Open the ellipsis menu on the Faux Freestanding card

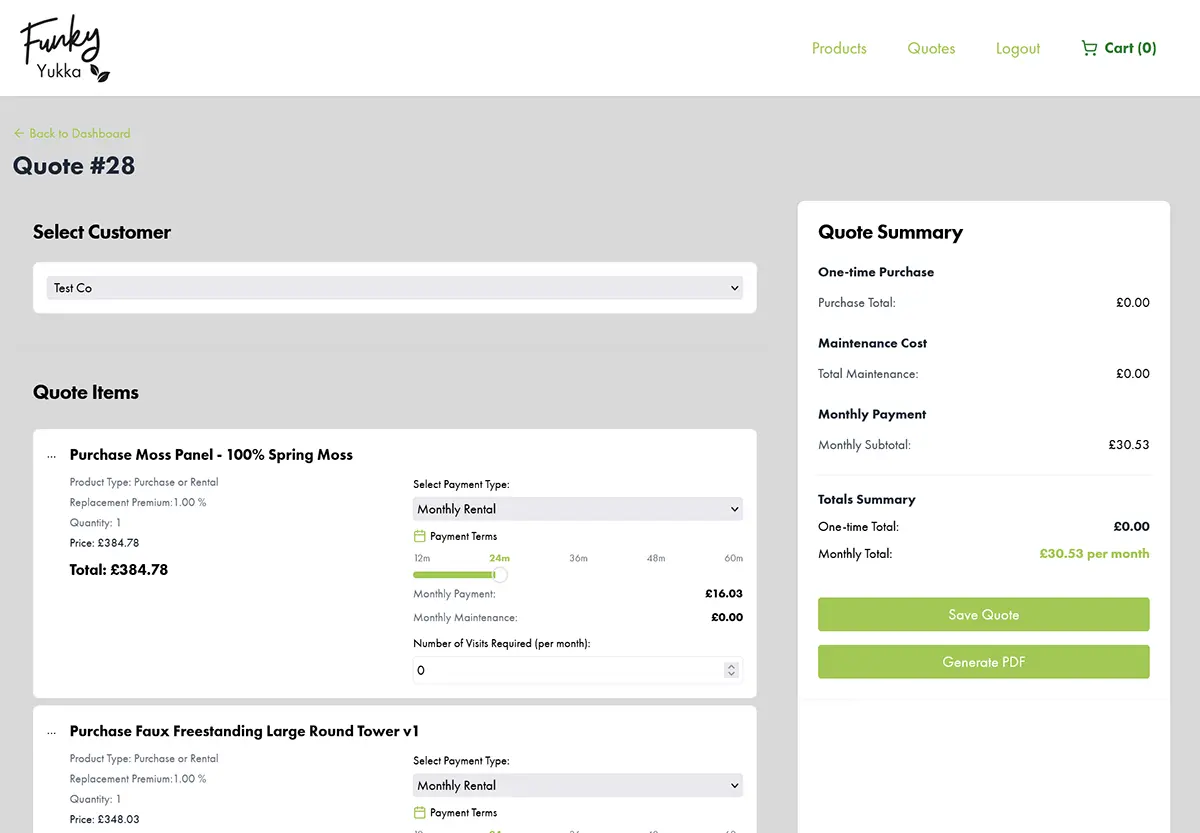tap(51, 731)
